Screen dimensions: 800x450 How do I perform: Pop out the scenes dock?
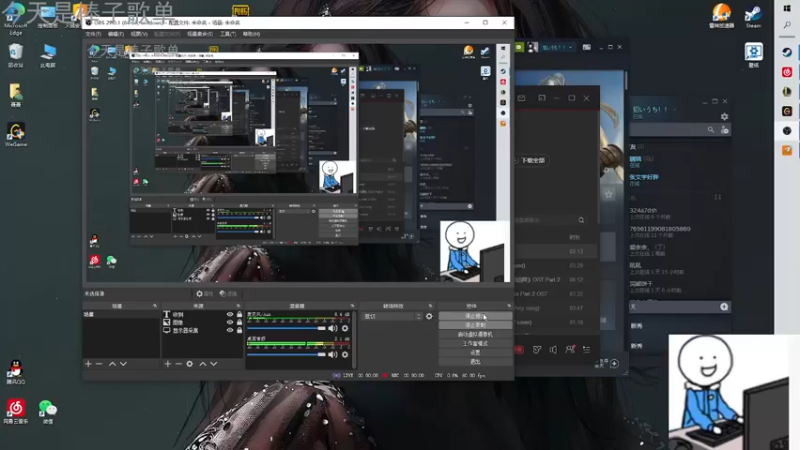tap(155, 306)
